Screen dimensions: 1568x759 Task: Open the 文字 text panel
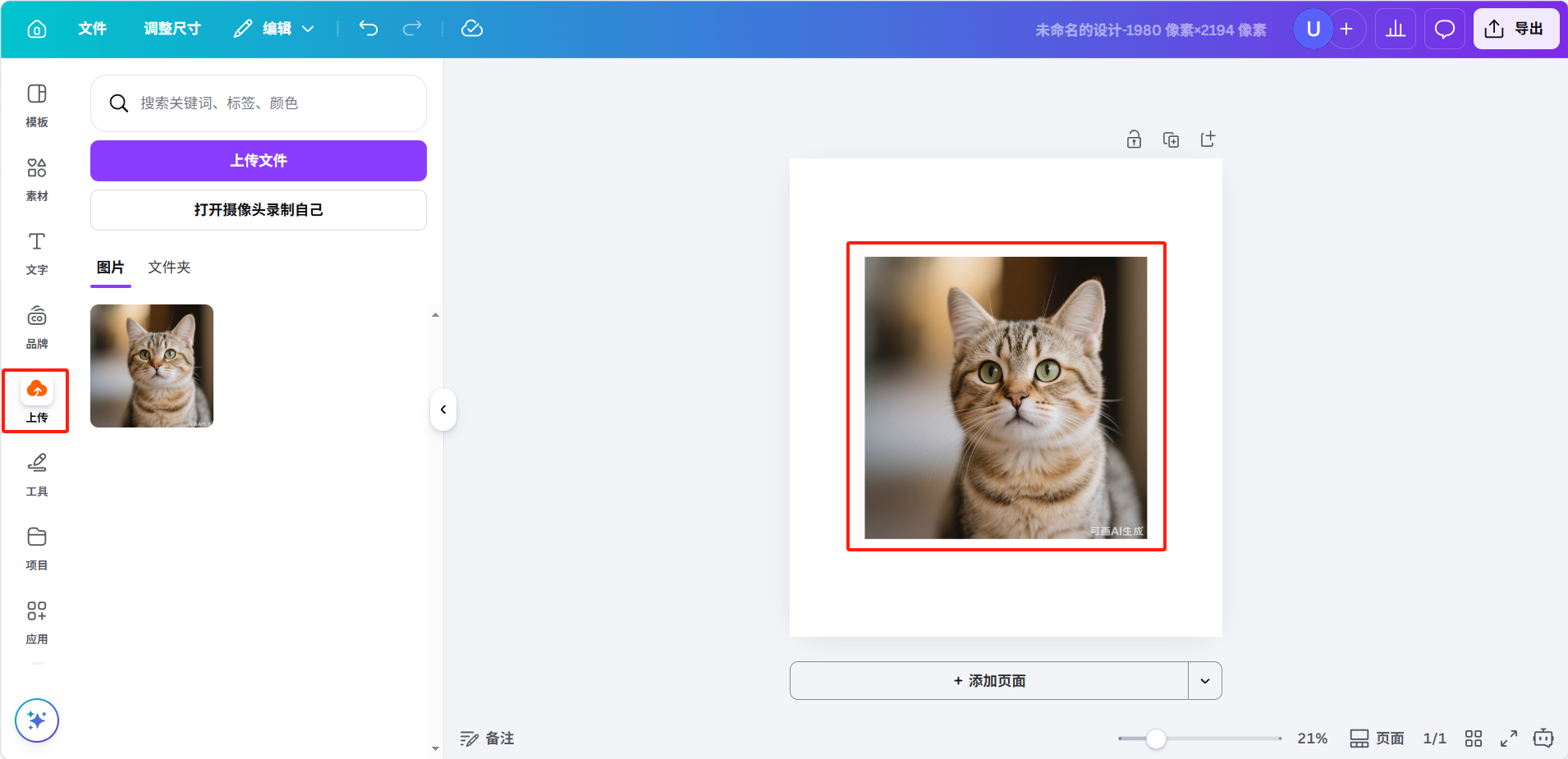(x=37, y=252)
